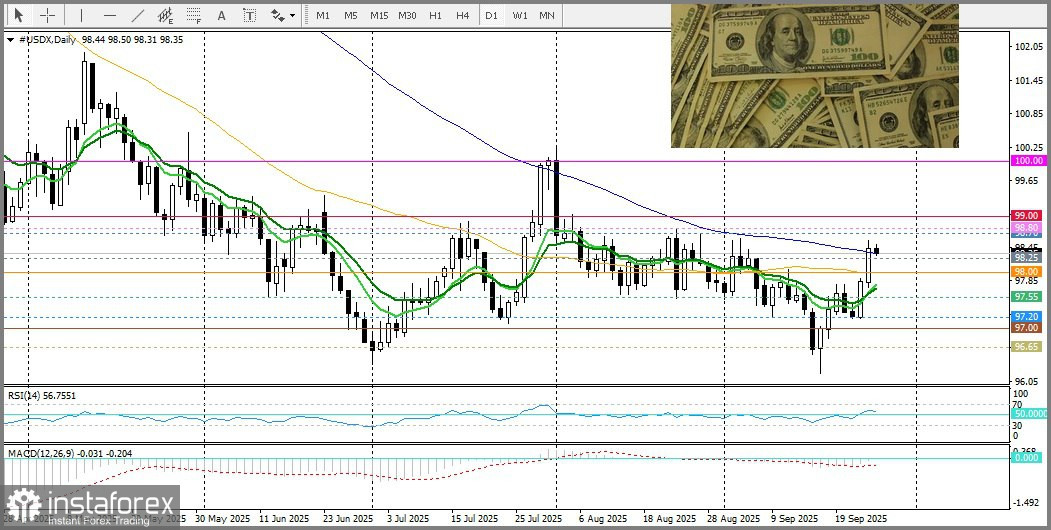Screen dimensions: 1051x530
Task: Switch to the M30 timeframe
Action: pyautogui.click(x=407, y=15)
